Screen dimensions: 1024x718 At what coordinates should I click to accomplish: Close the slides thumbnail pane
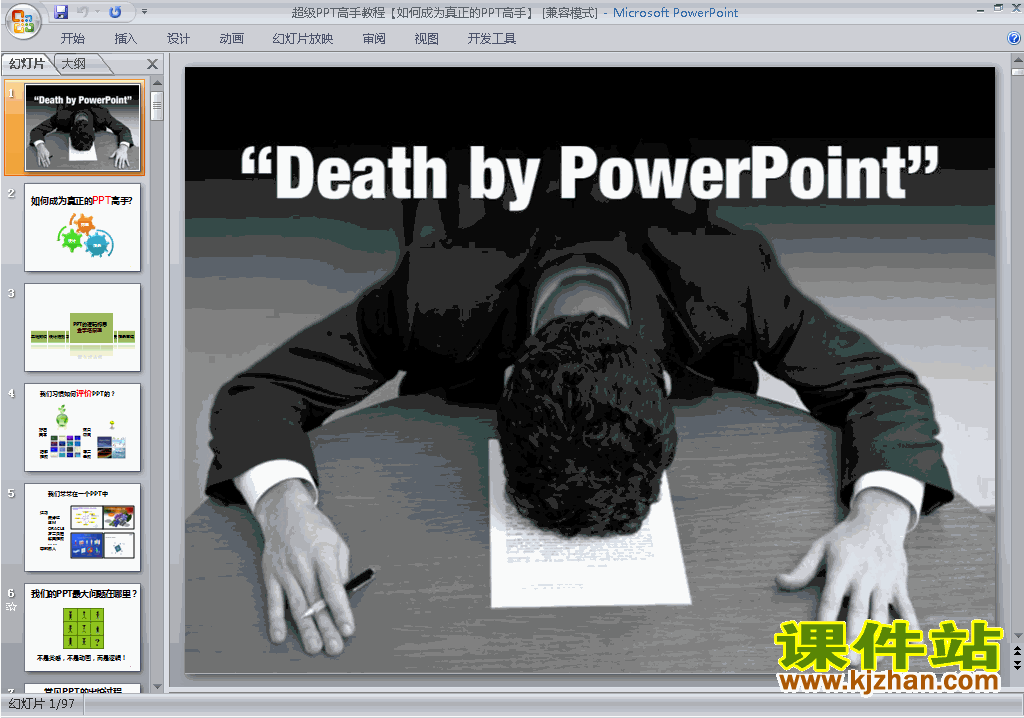tap(152, 64)
